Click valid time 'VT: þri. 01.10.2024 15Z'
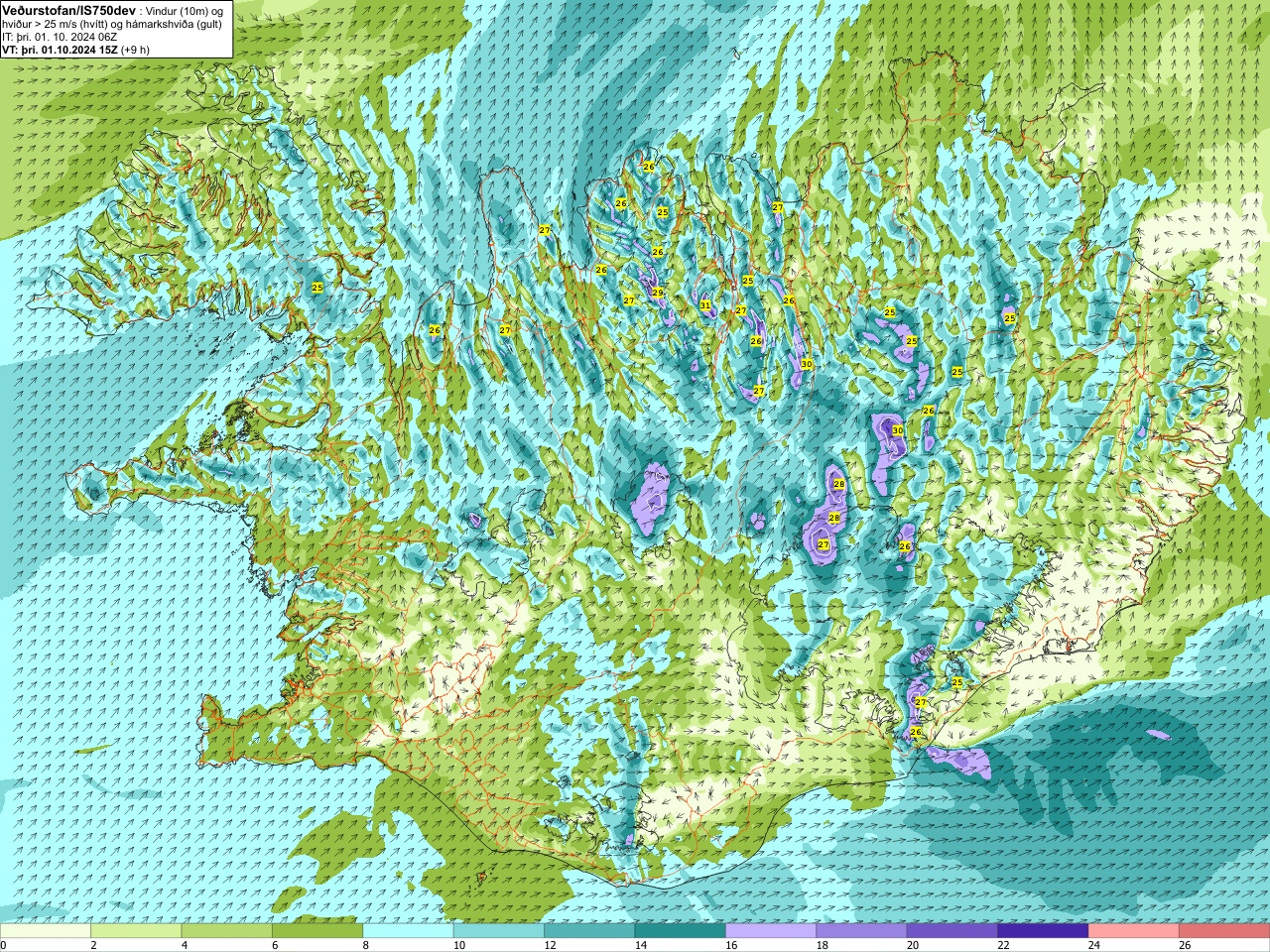This screenshot has width=1270, height=952. coord(60,50)
